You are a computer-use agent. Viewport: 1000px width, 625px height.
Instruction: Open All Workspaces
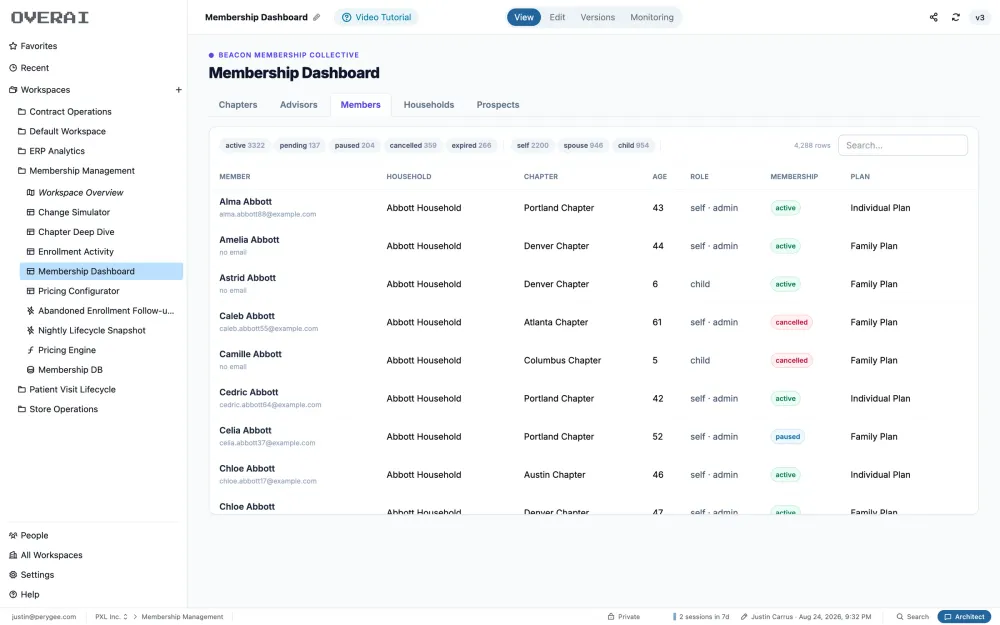(x=45, y=555)
